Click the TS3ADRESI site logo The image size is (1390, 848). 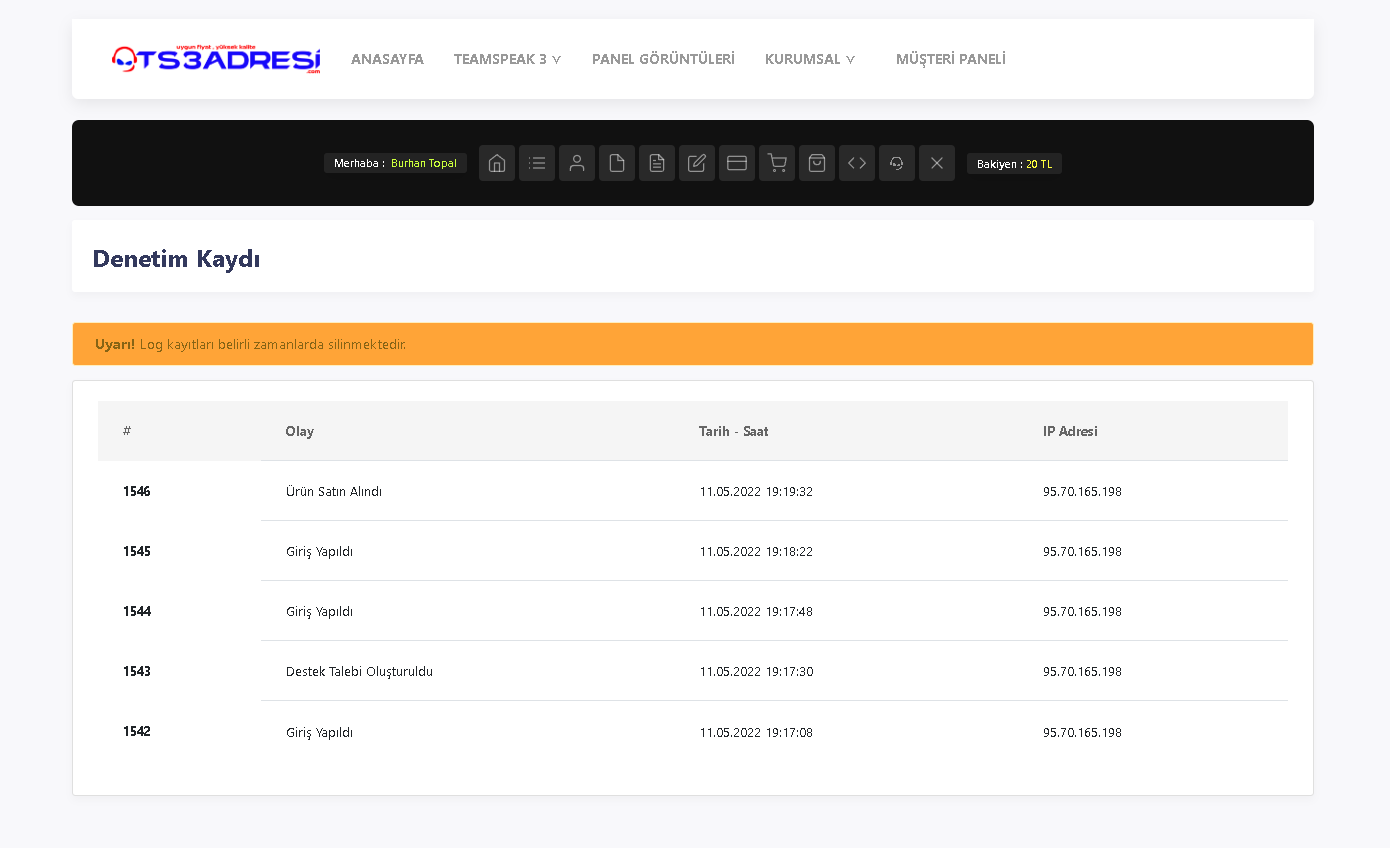[x=216, y=59]
